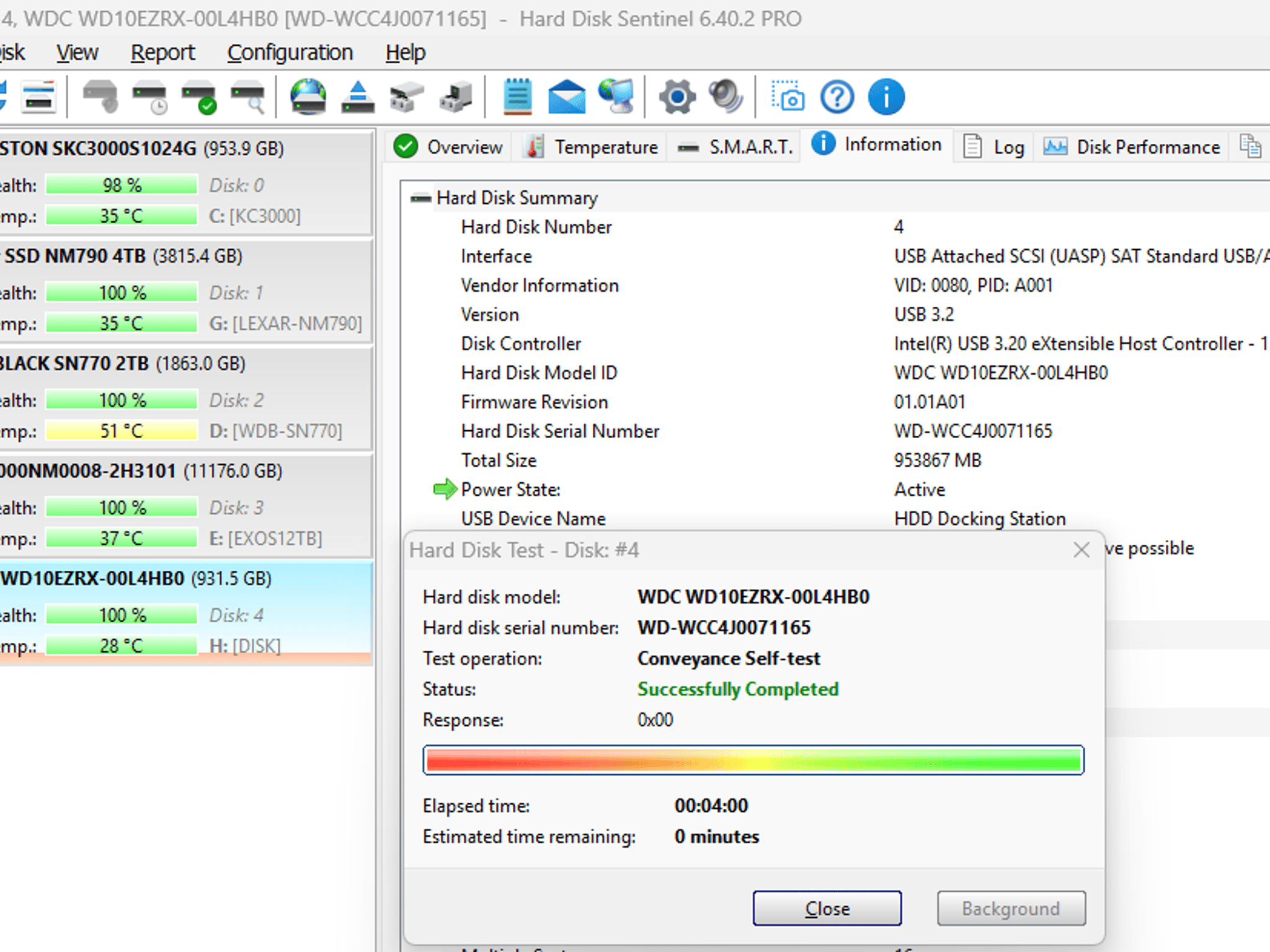Select the Information tab
The height and width of the screenshot is (952, 1270).
coord(877,144)
